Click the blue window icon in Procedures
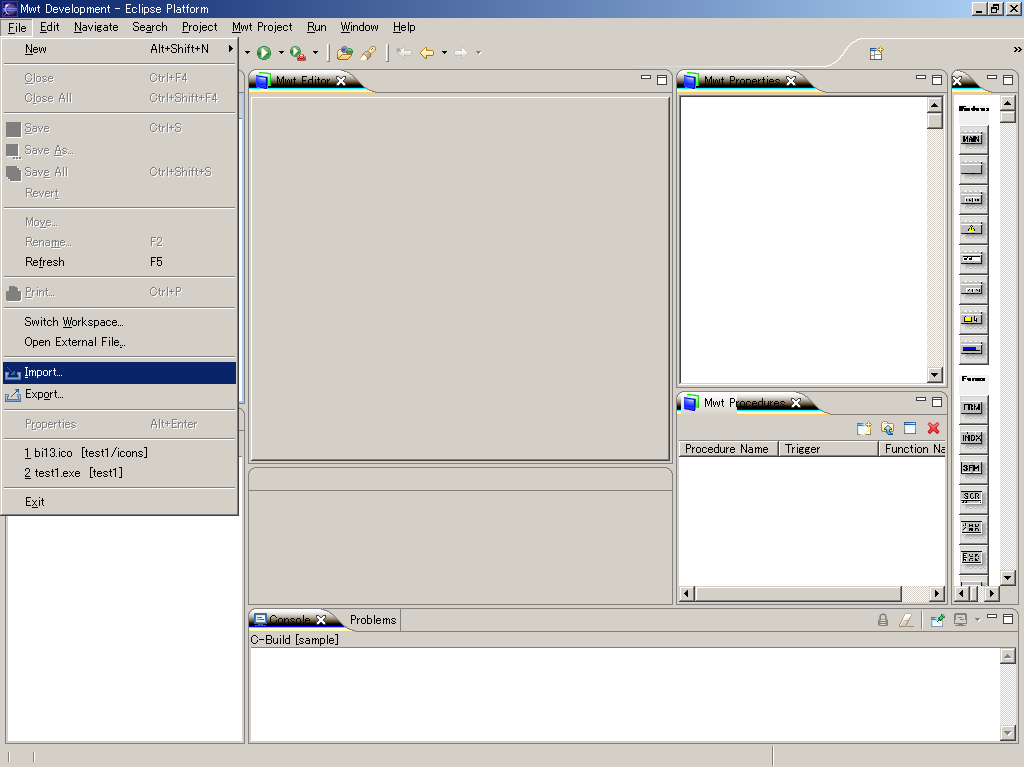This screenshot has width=1024, height=768. 910,428
